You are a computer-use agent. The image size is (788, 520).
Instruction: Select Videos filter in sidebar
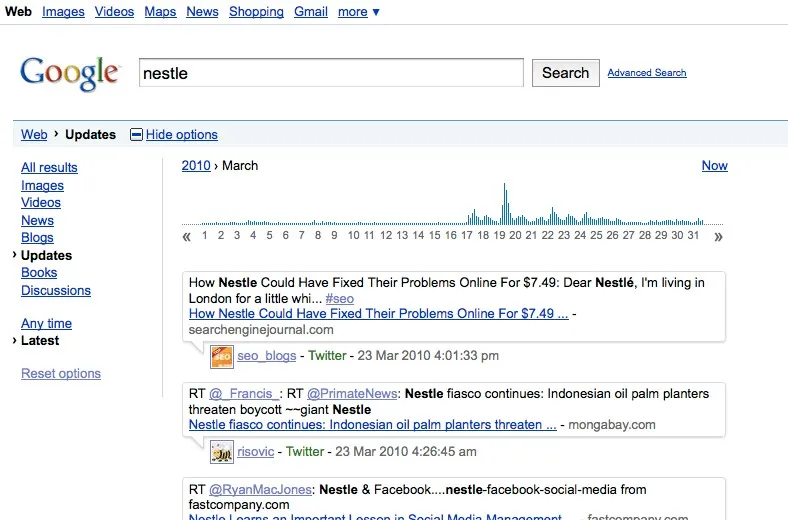41,202
